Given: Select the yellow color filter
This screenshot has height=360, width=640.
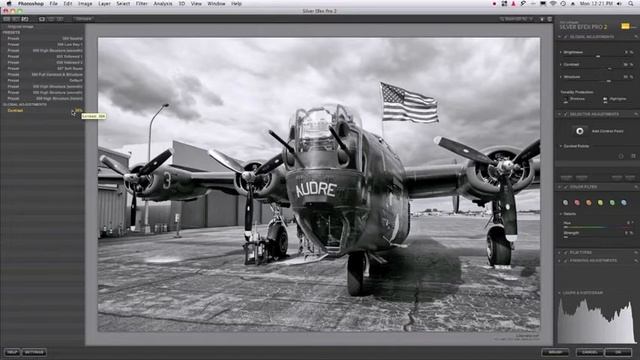Looking at the screenshot, I should pyautogui.click(x=600, y=202).
